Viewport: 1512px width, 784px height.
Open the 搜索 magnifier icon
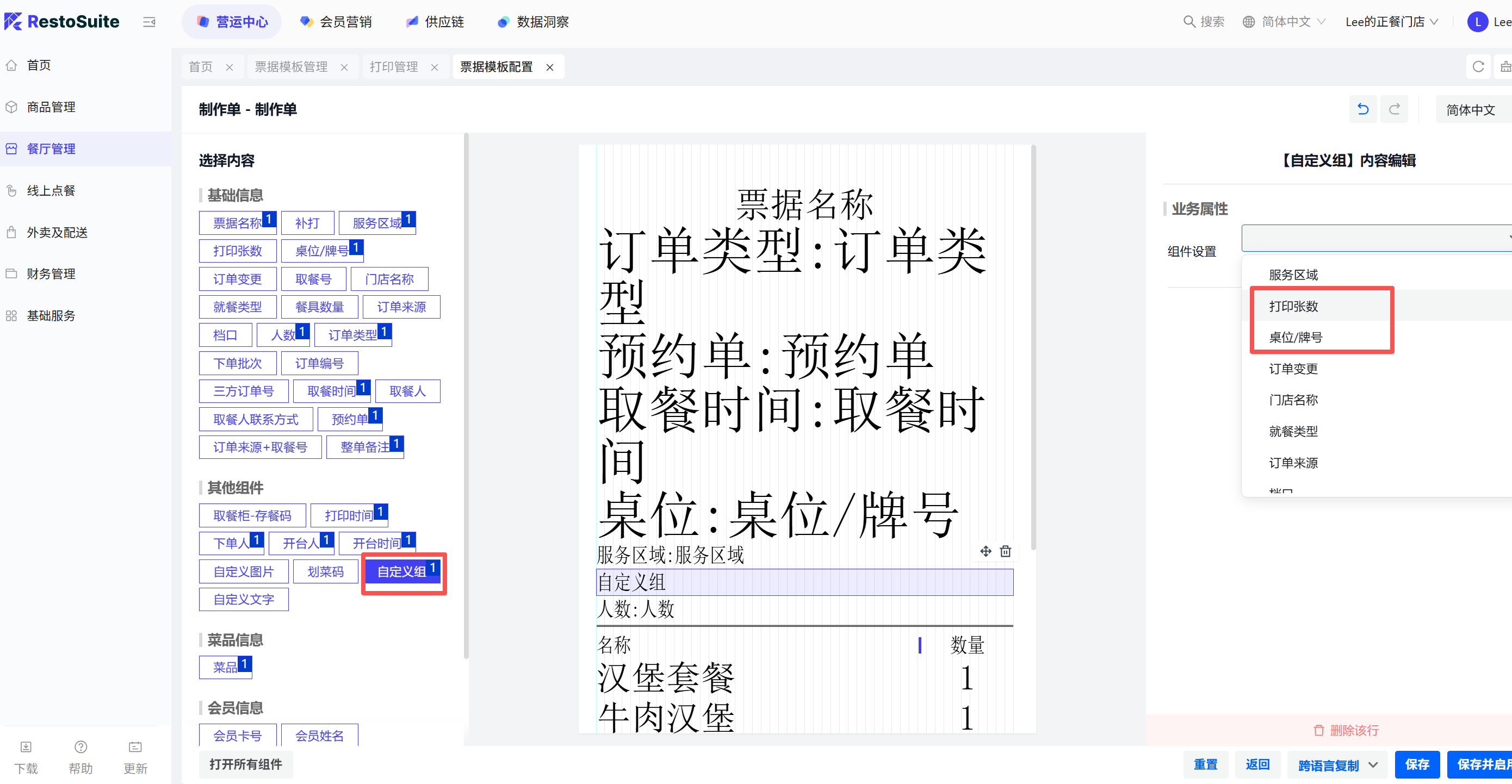[x=1189, y=22]
